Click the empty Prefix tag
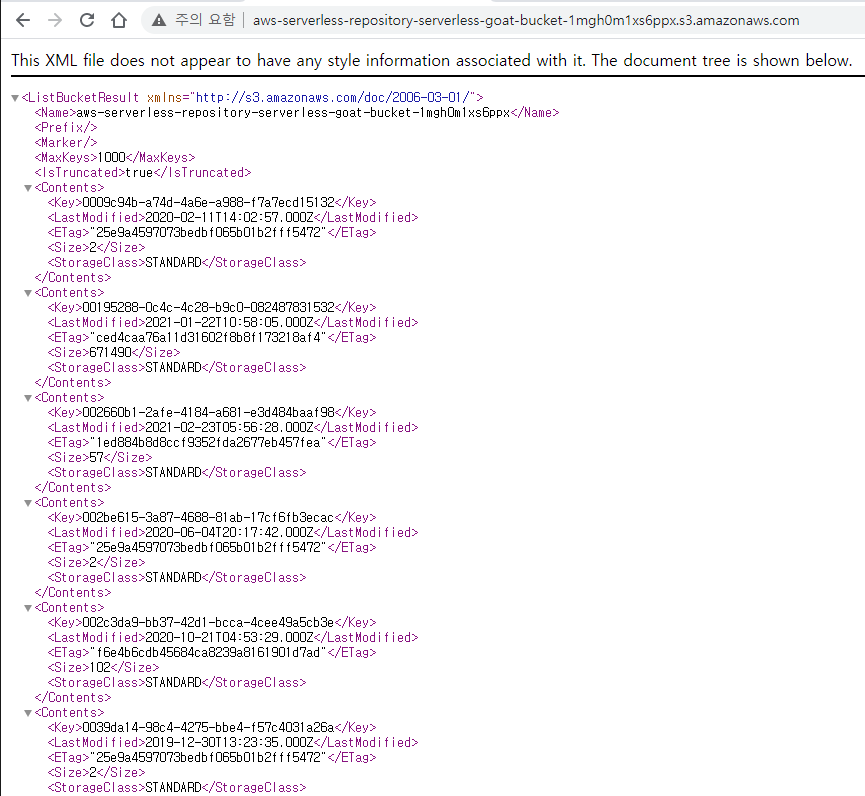This screenshot has height=796, width=865. pyautogui.click(x=66, y=127)
